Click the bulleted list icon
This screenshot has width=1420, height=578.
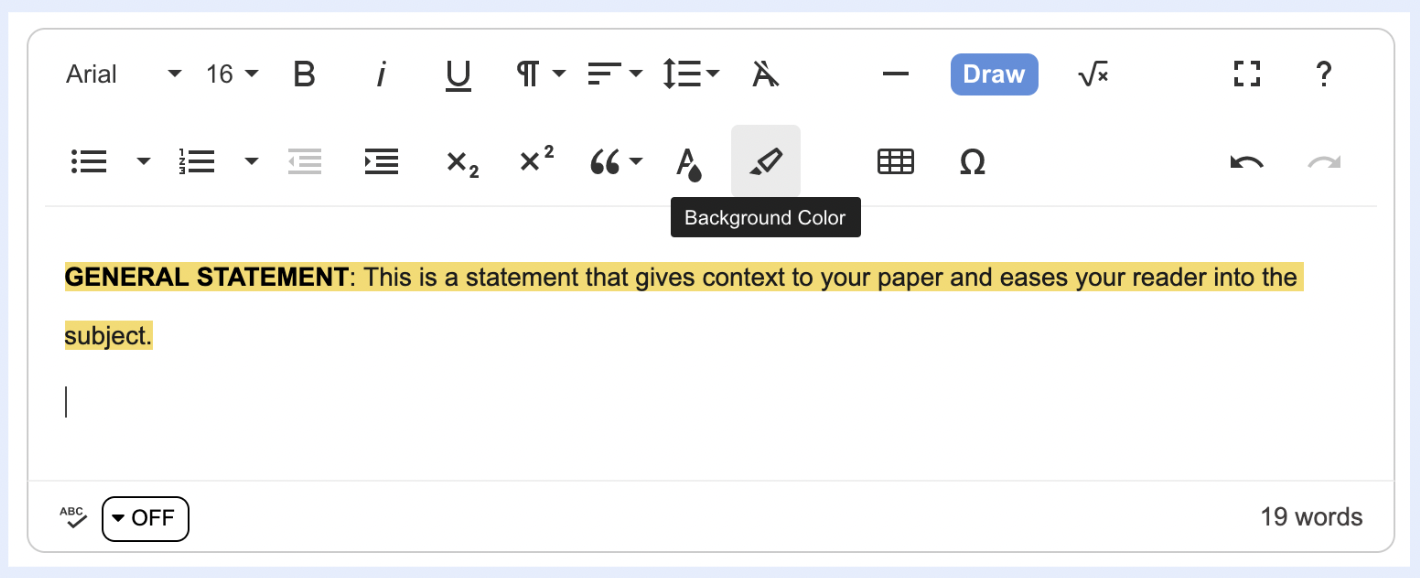pyautogui.click(x=89, y=161)
